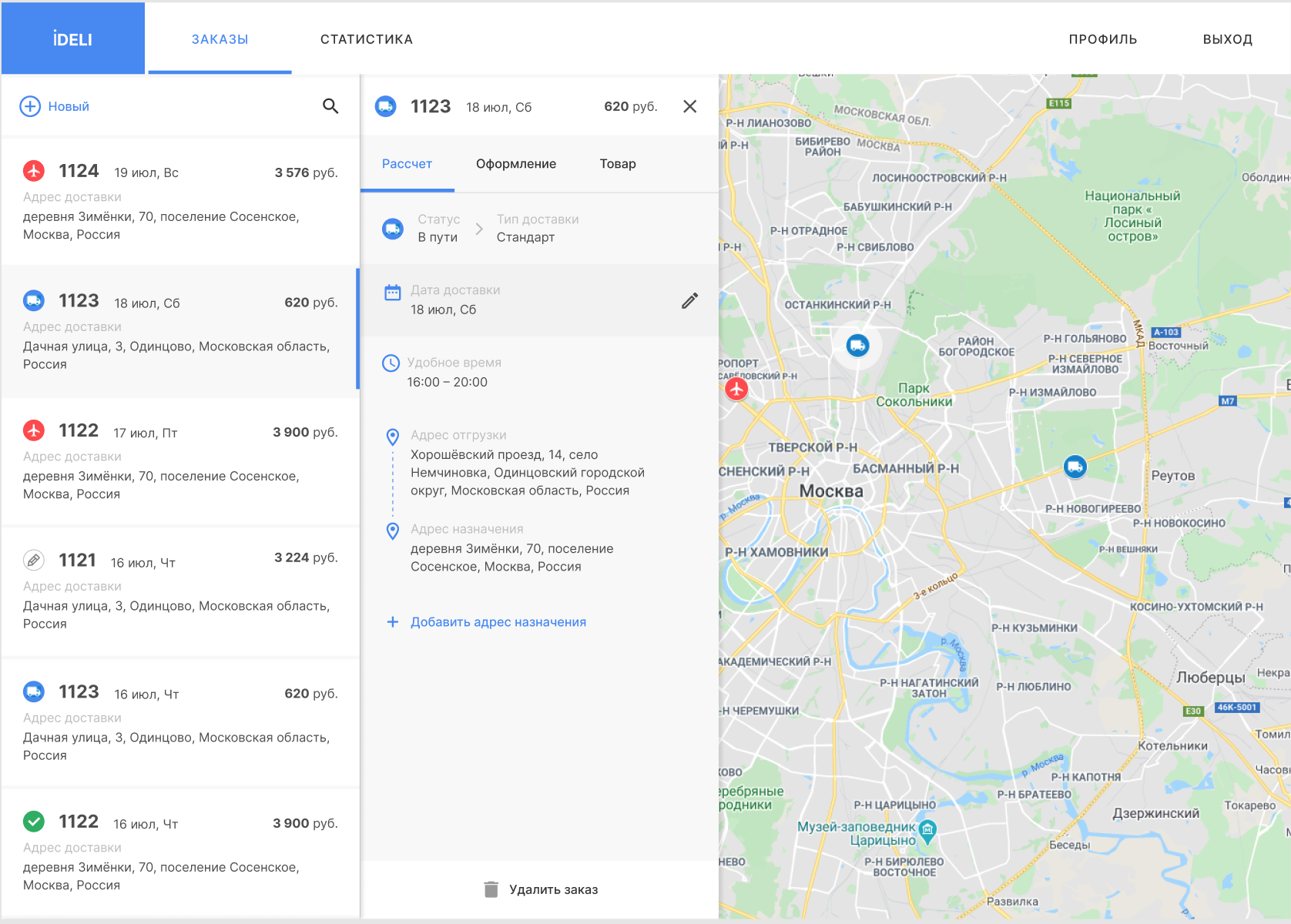Click the clock icon by Удобное время
Screen dimensions: 1291x924
pos(391,363)
